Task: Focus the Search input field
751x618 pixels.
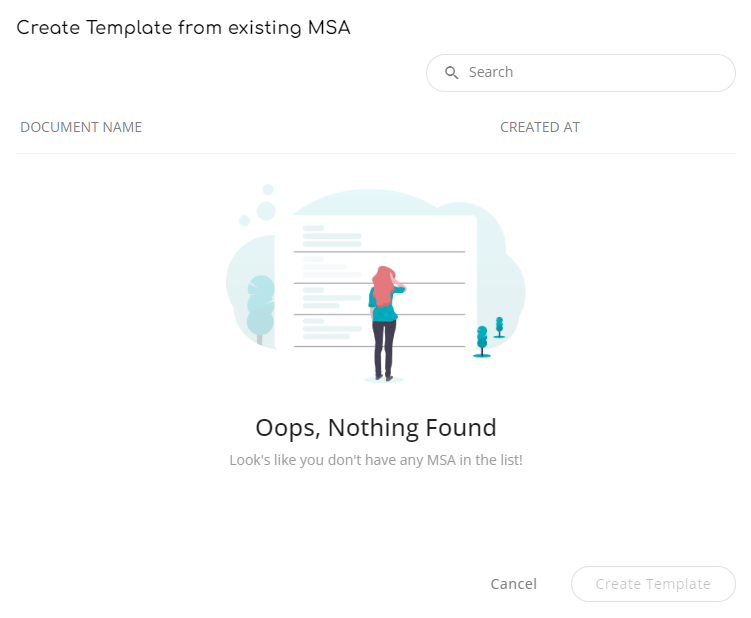Action: click(x=580, y=73)
